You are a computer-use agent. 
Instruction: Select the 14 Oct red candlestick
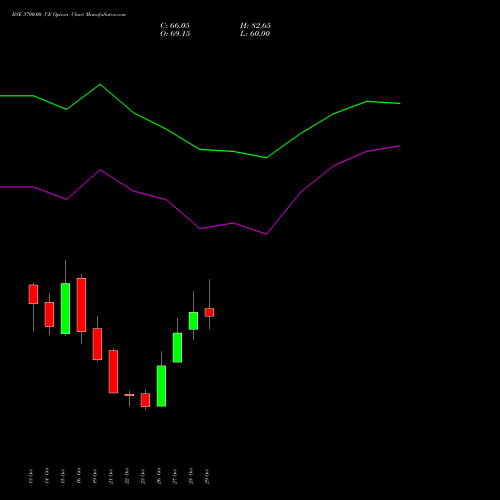tap(49, 314)
